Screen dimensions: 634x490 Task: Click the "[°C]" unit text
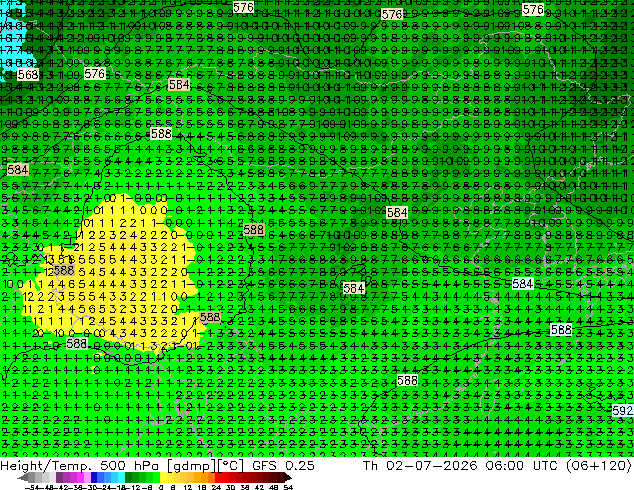230,466
